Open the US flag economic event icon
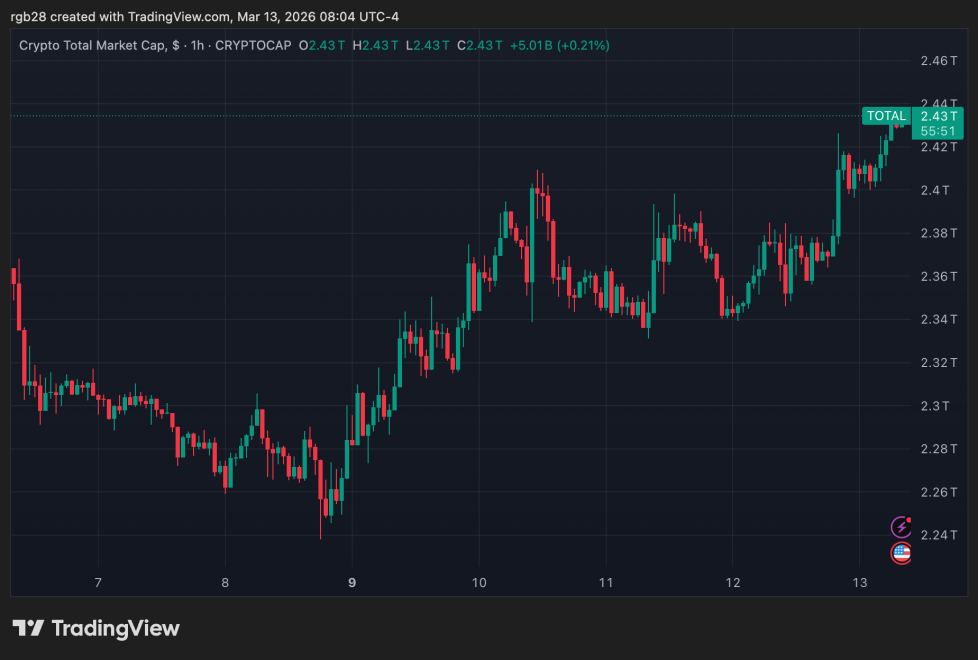 (x=901, y=552)
